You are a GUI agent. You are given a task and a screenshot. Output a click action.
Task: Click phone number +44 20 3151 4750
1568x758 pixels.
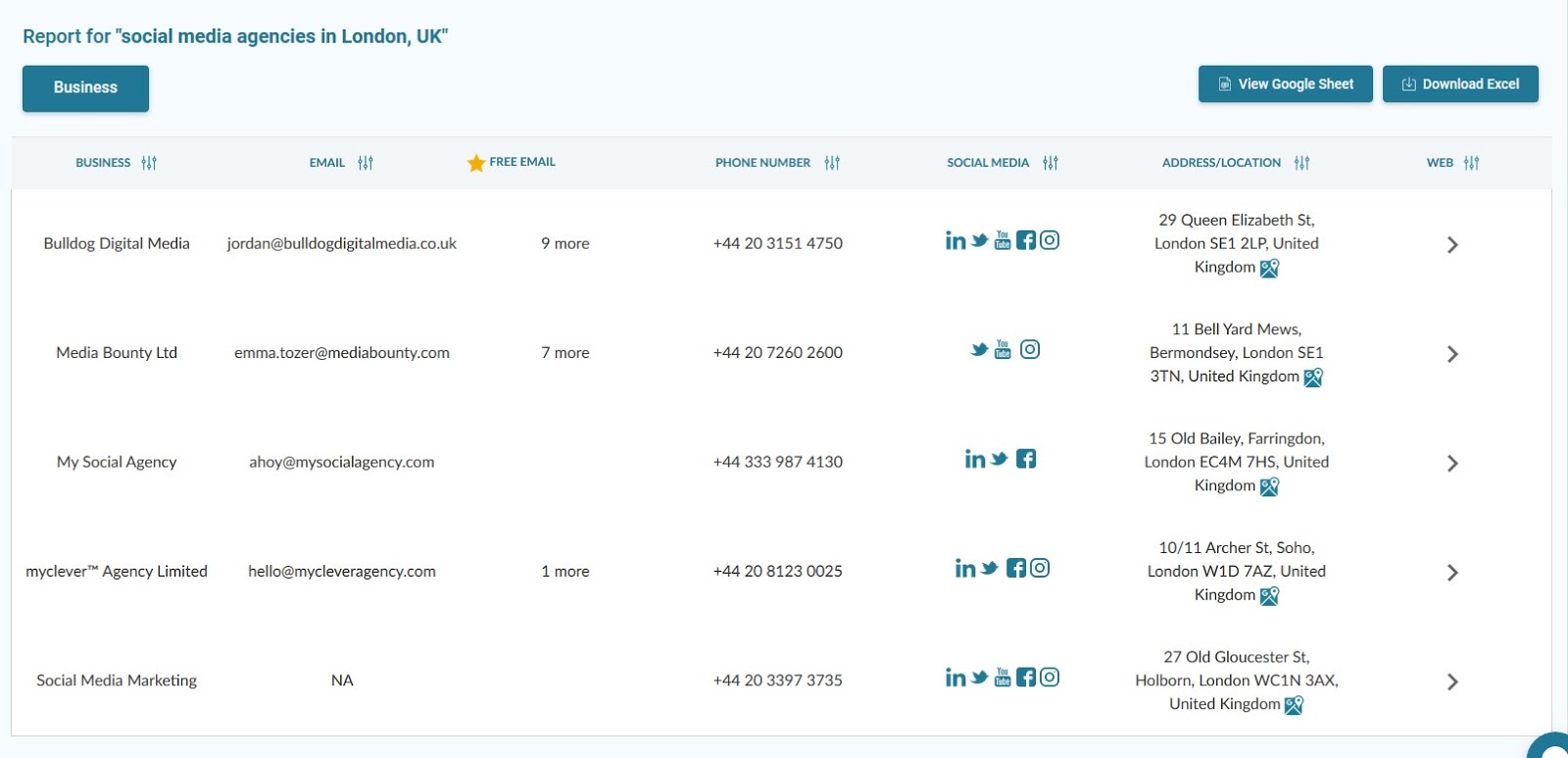coord(778,243)
